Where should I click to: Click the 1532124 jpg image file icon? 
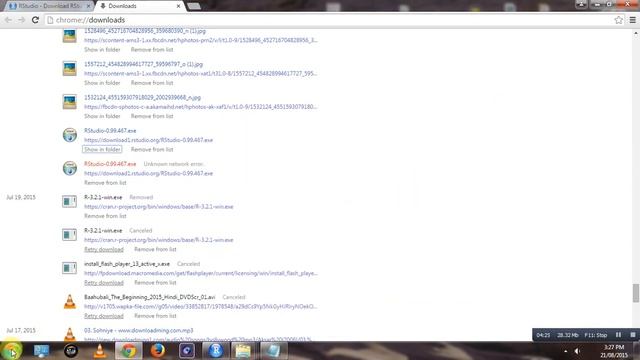pyautogui.click(x=70, y=102)
